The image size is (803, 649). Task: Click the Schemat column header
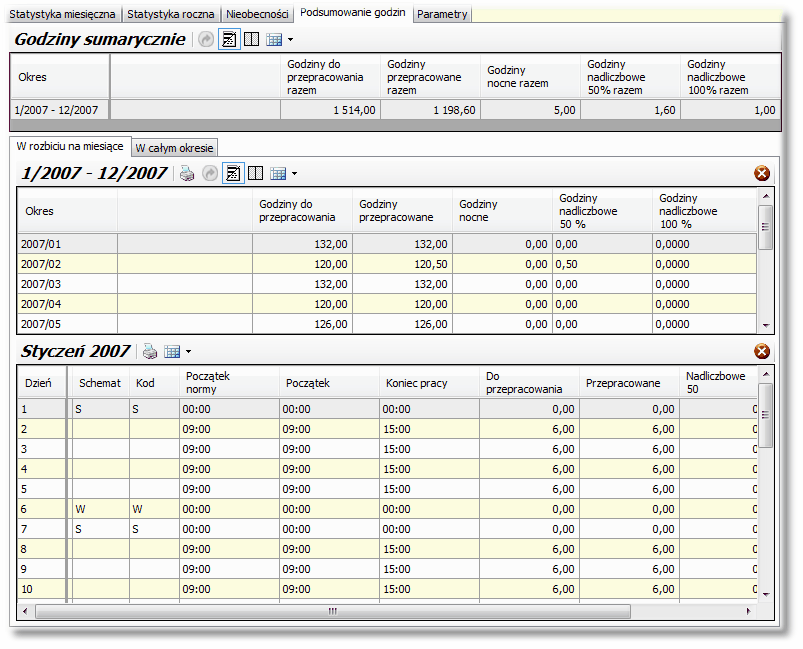pyautogui.click(x=100, y=383)
